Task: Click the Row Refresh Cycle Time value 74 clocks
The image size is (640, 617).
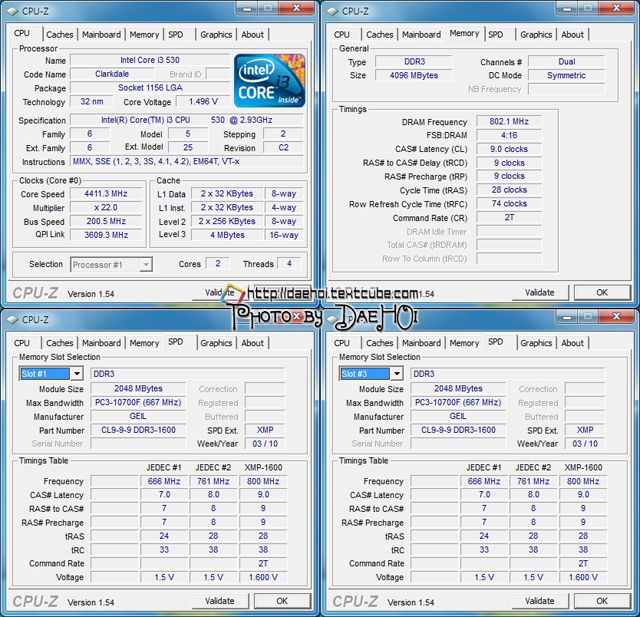Action: point(509,204)
